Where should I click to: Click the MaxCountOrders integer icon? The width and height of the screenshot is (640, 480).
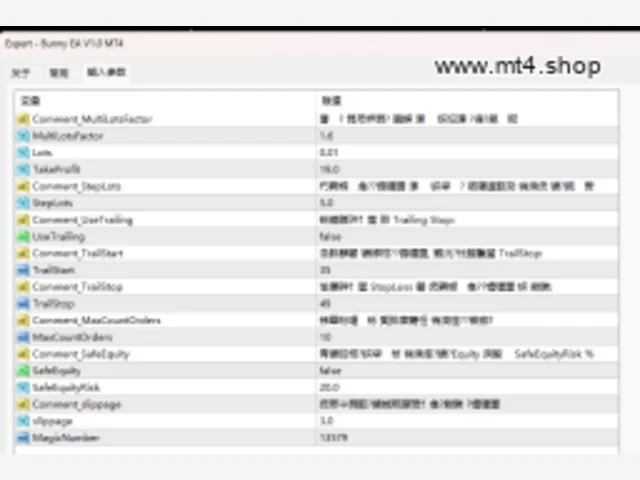[x=23, y=337]
